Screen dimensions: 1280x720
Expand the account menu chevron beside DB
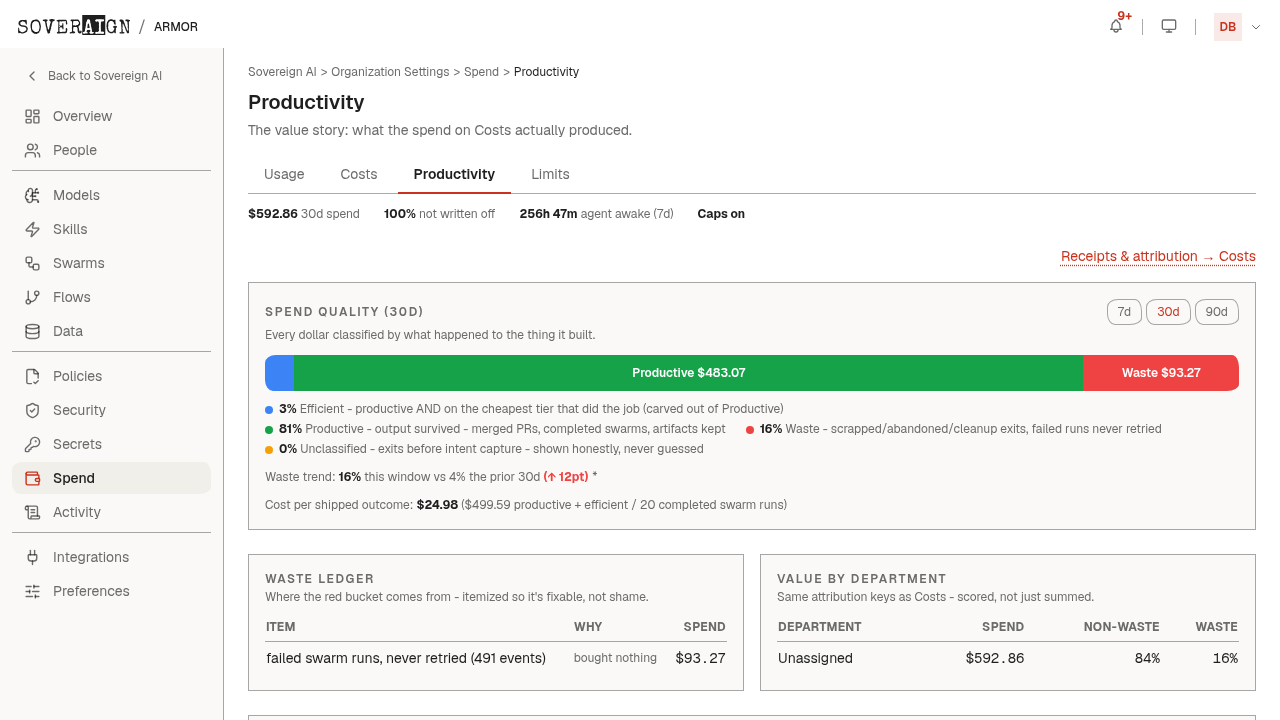click(1256, 27)
